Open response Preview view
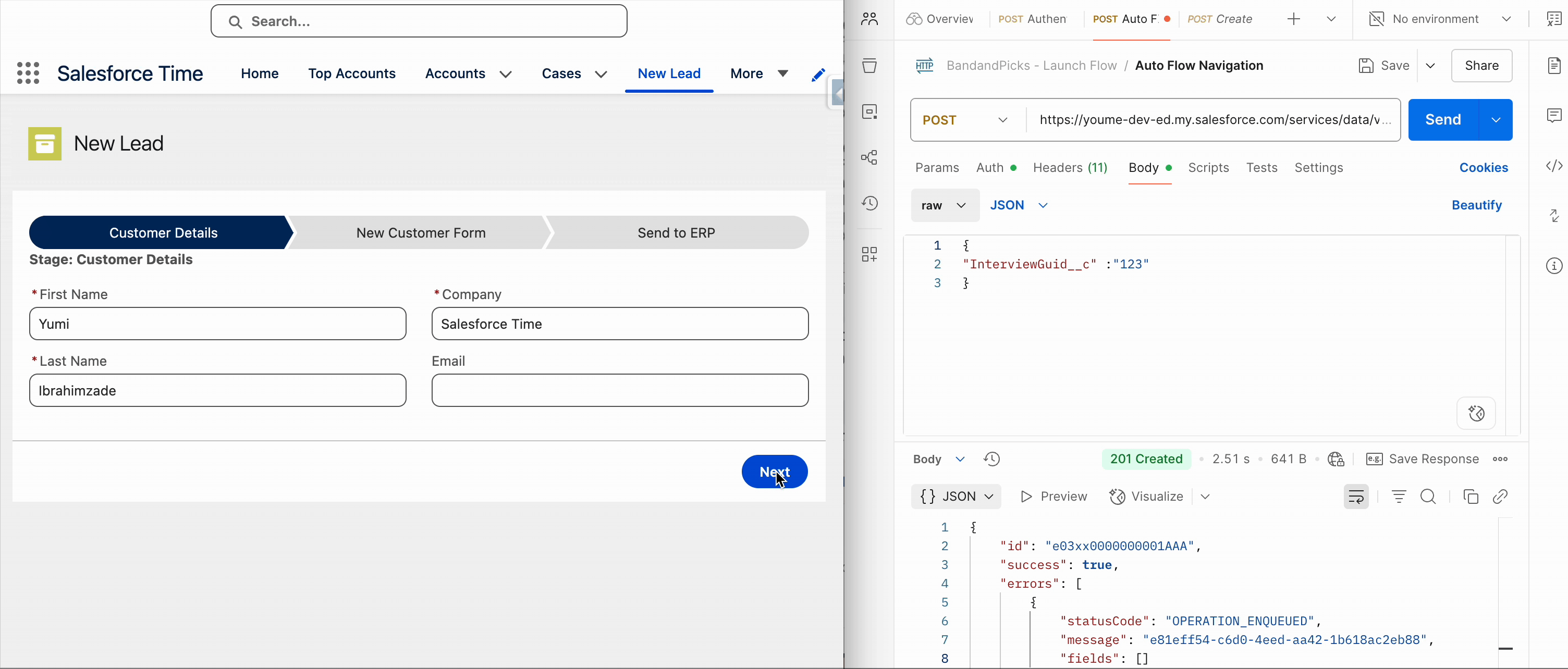The image size is (1568, 669). pyautogui.click(x=1053, y=497)
